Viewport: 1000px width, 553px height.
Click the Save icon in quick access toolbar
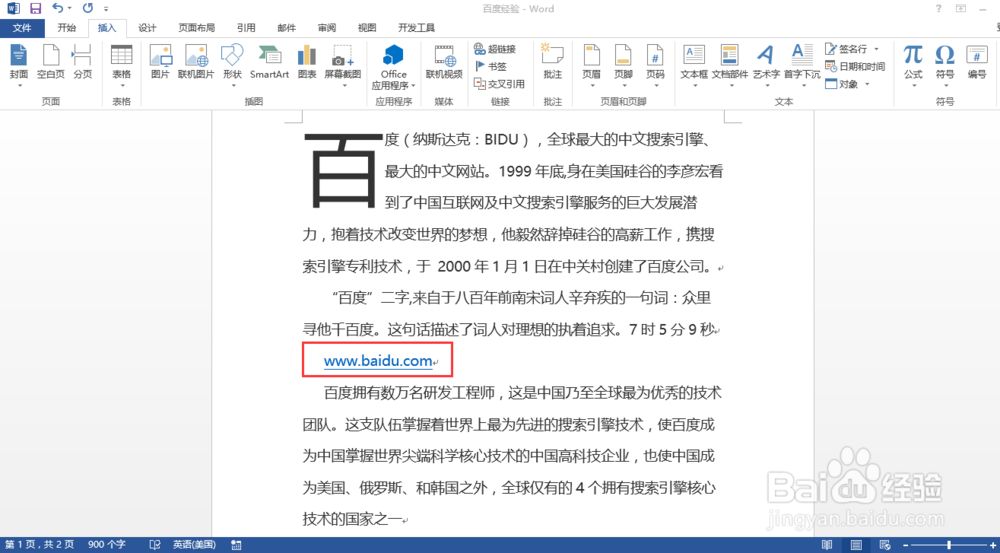35,8
